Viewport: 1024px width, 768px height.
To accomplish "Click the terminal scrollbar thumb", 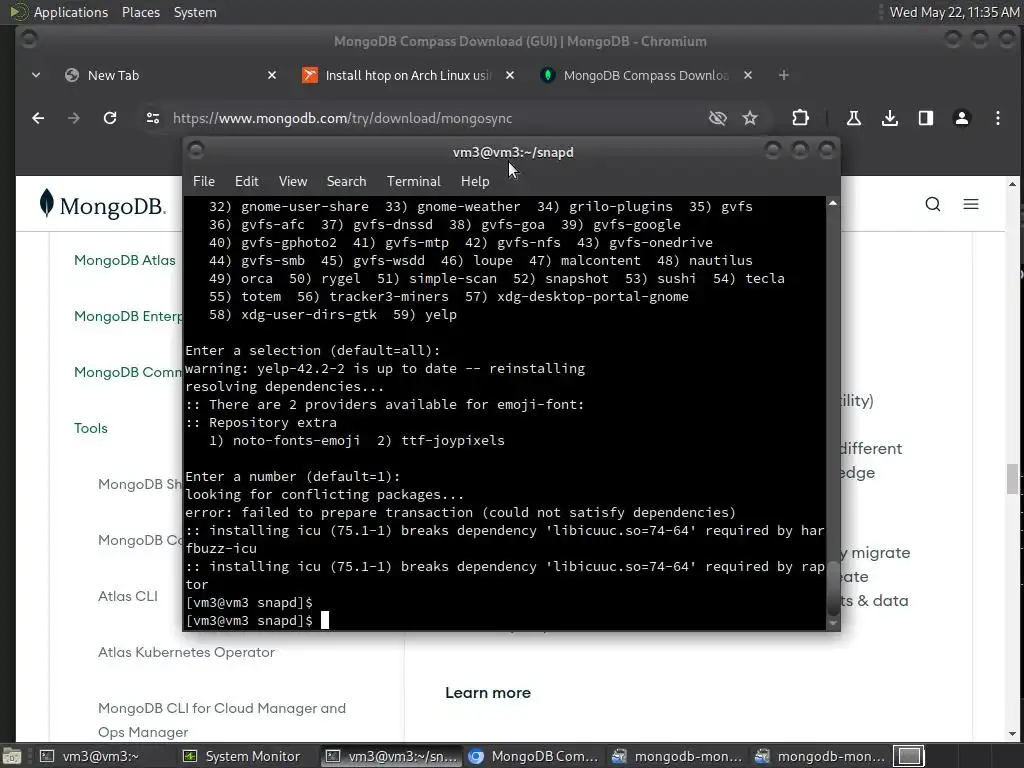I will tap(833, 588).
